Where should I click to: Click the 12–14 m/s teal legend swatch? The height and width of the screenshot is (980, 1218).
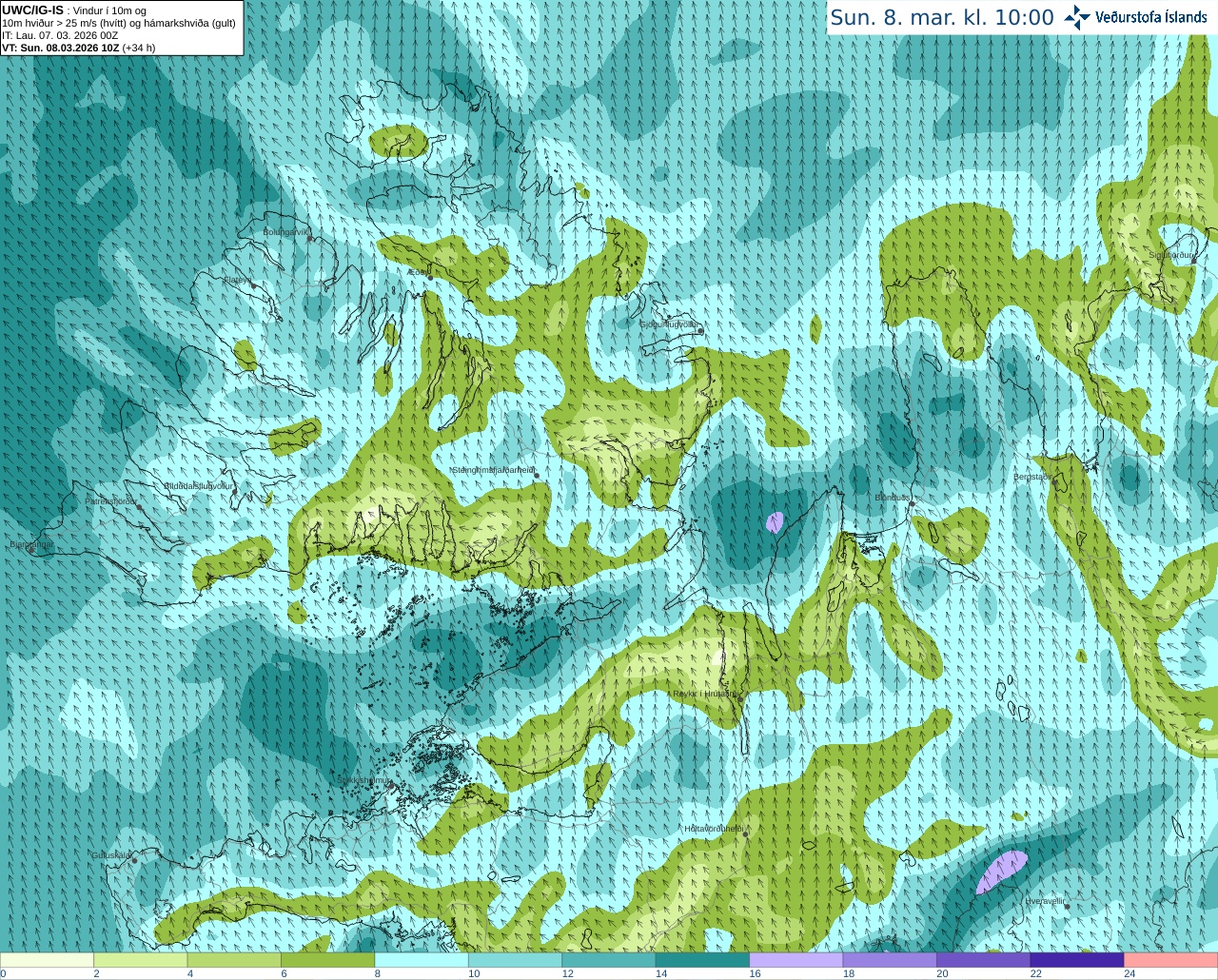(609, 960)
